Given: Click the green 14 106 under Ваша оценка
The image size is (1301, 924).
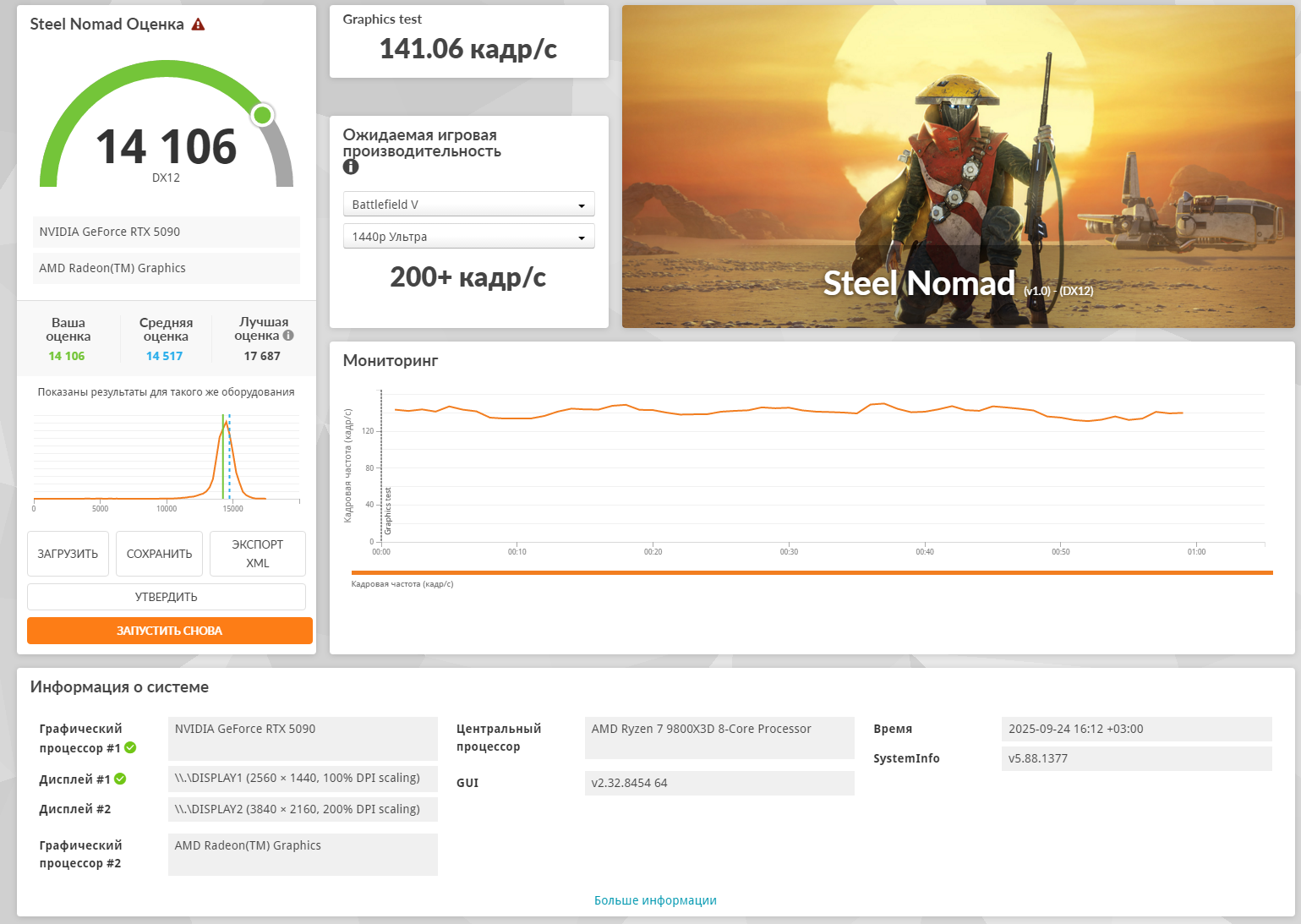Looking at the screenshot, I should point(67,356).
